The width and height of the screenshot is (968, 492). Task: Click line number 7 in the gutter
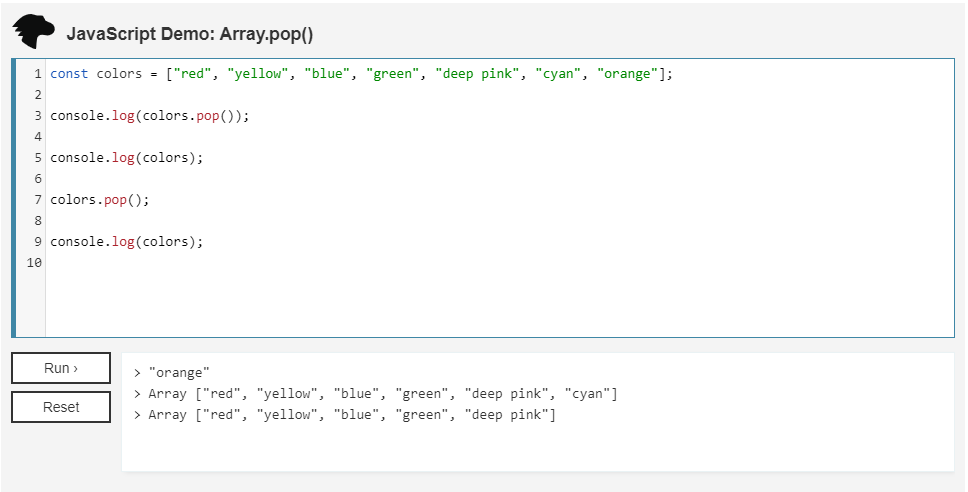click(37, 200)
